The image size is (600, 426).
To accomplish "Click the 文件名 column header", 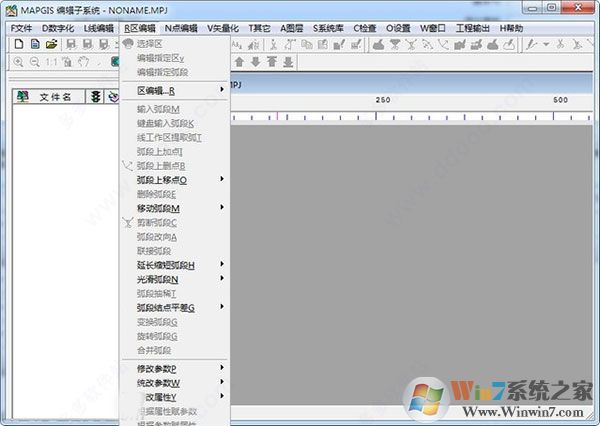I will pos(49,97).
